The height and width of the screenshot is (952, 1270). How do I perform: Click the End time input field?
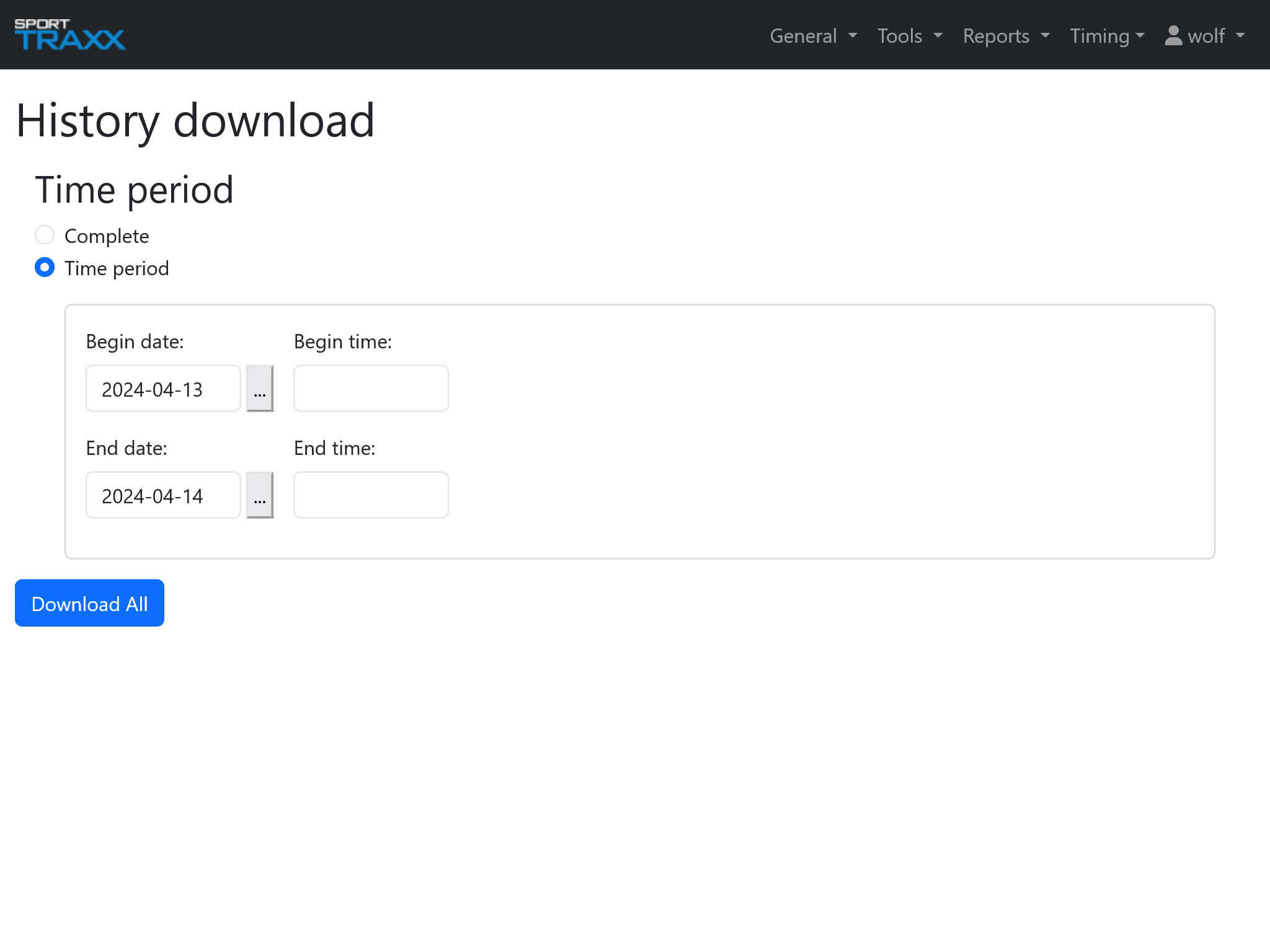click(371, 495)
